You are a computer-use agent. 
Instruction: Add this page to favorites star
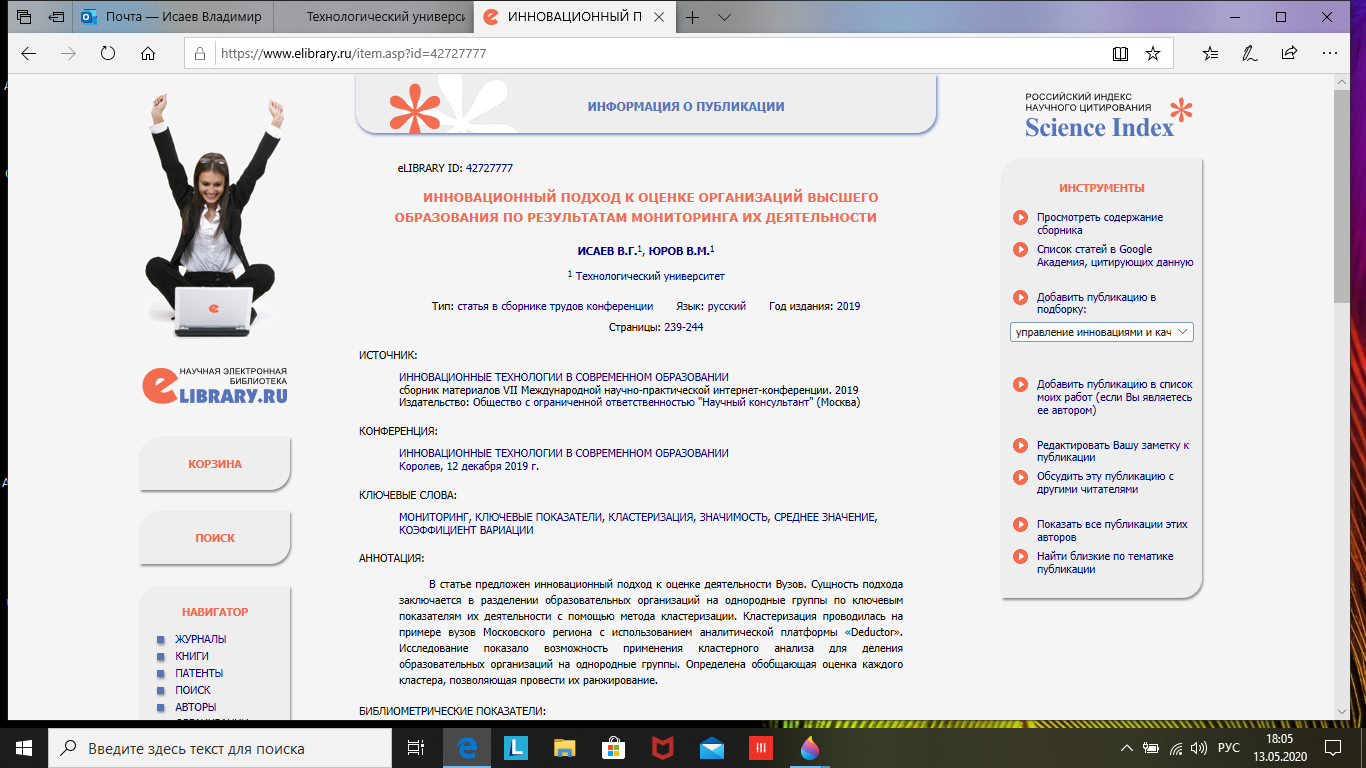click(x=1153, y=54)
